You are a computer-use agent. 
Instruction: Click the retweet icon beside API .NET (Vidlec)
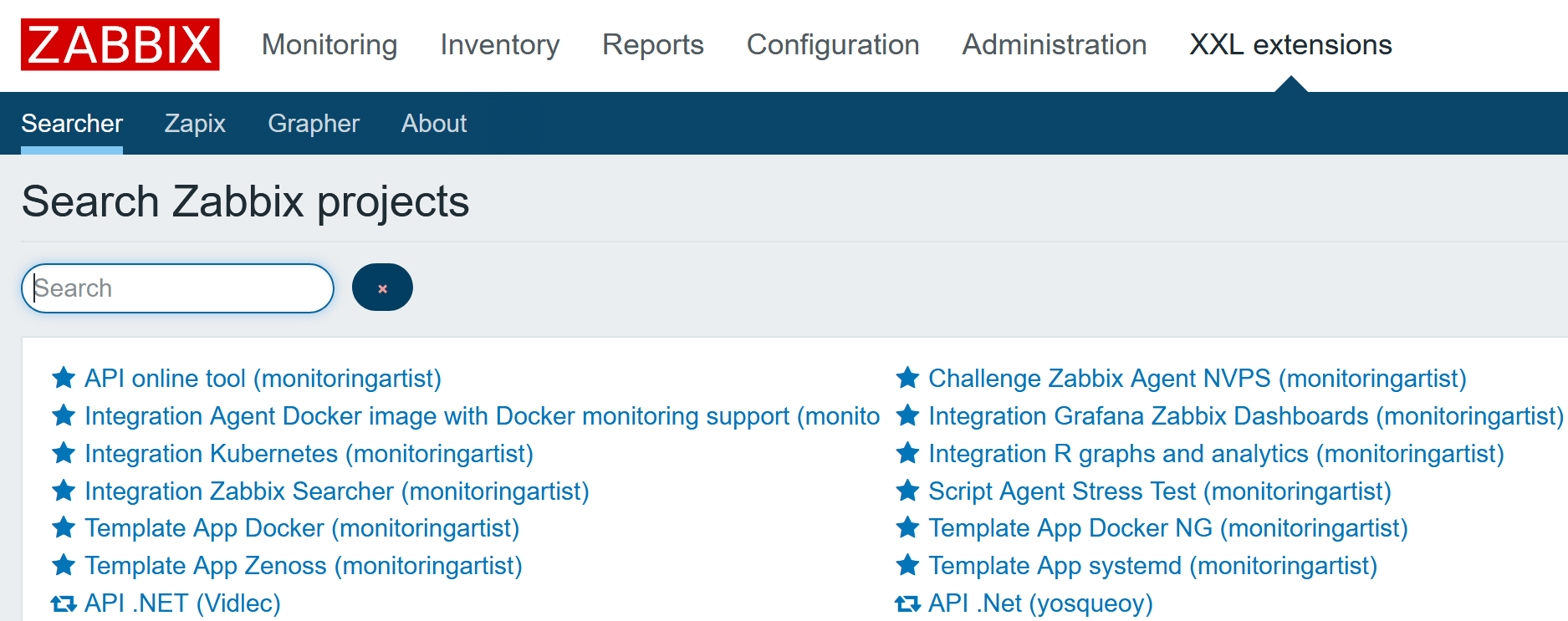coord(64,603)
